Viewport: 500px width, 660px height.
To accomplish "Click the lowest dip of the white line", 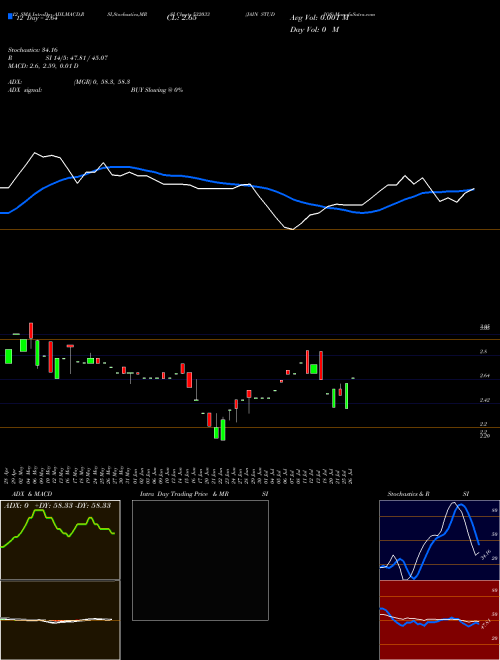I will click(x=293, y=229).
